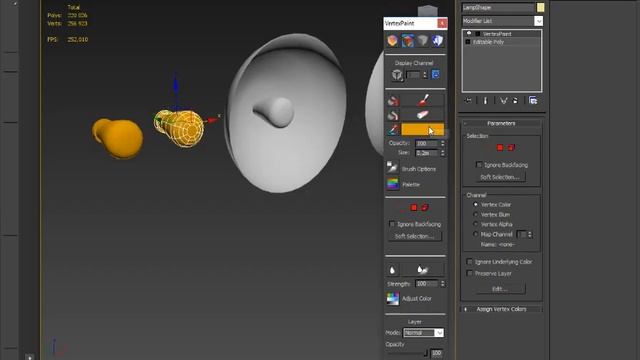This screenshot has height=360, width=640.
Task: Click toggle texture display icon in VertexPaint
Action: point(438,40)
